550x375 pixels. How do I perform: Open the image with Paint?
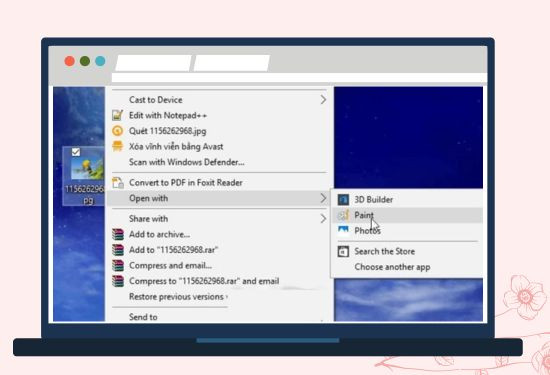pyautogui.click(x=408, y=215)
